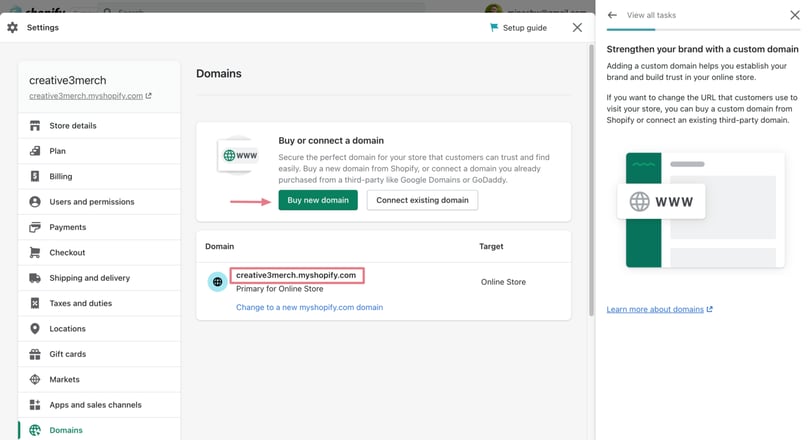
Task: Open Store details settings
Action: tap(99, 126)
